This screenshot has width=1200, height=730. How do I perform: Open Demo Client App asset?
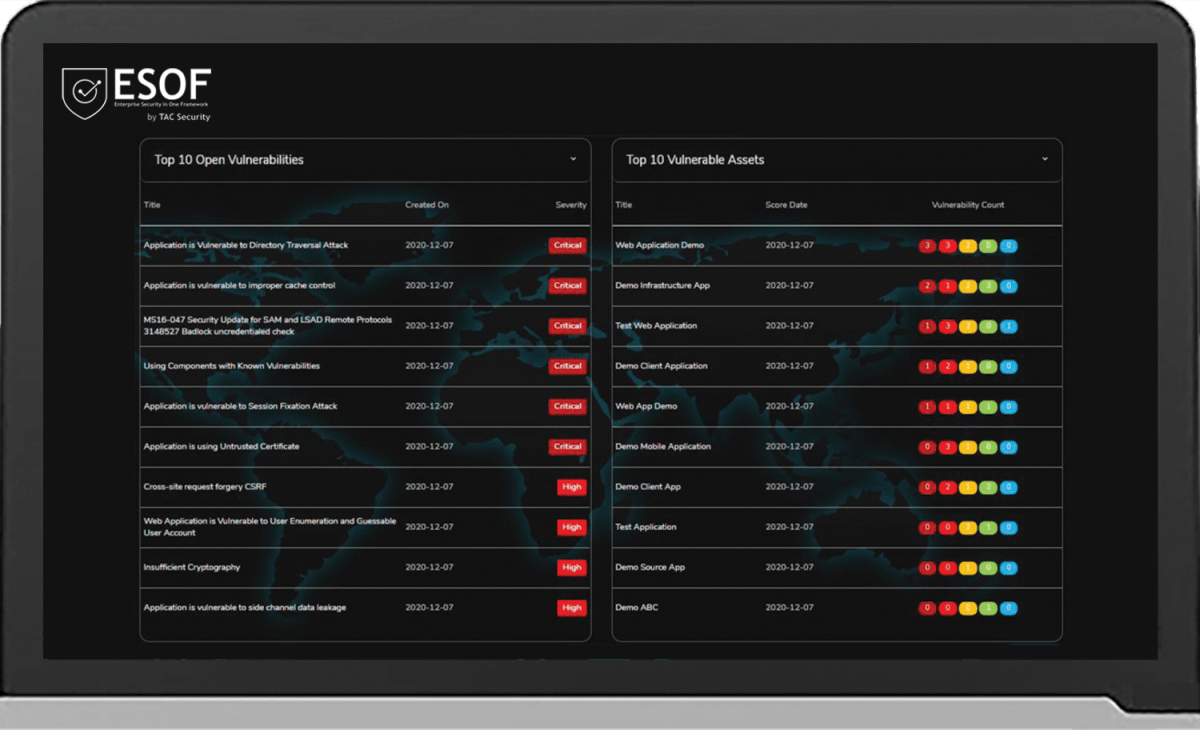(x=648, y=487)
